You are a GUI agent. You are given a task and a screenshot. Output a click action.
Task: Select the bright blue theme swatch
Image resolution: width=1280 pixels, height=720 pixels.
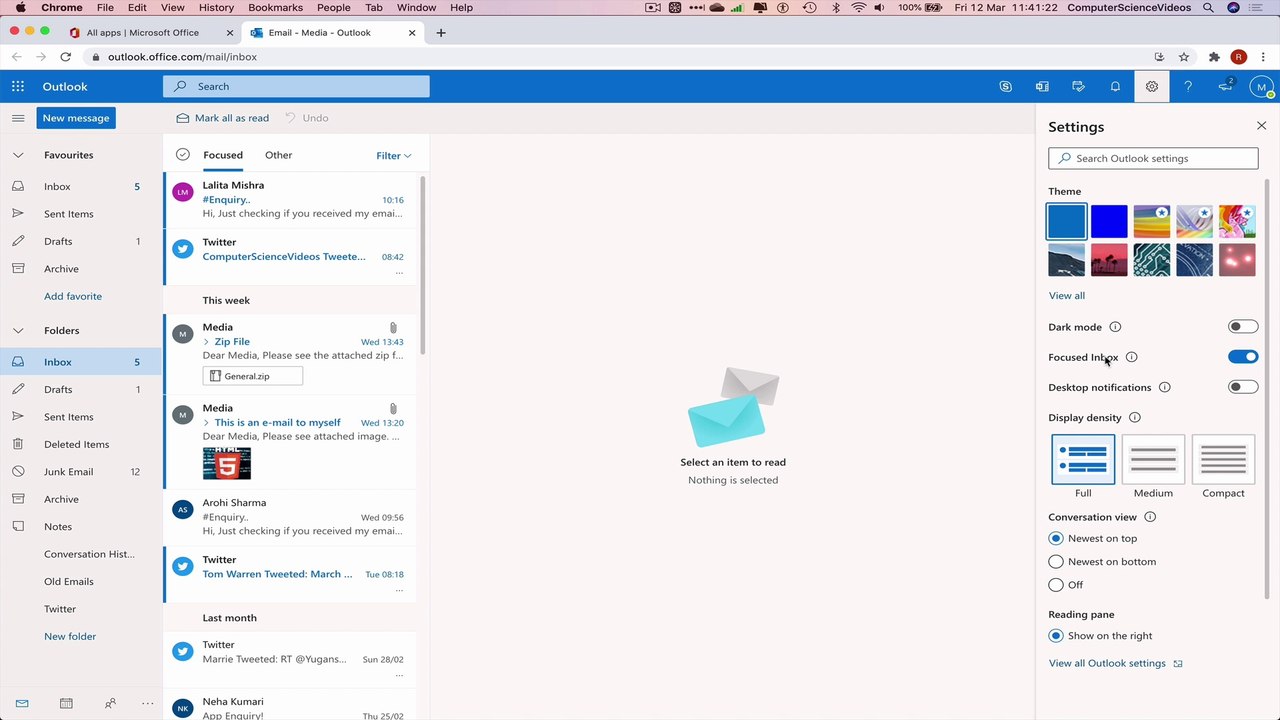tap(1109, 221)
